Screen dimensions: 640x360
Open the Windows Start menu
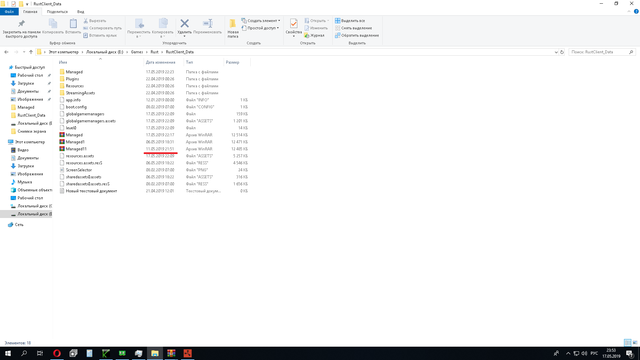click(8, 353)
